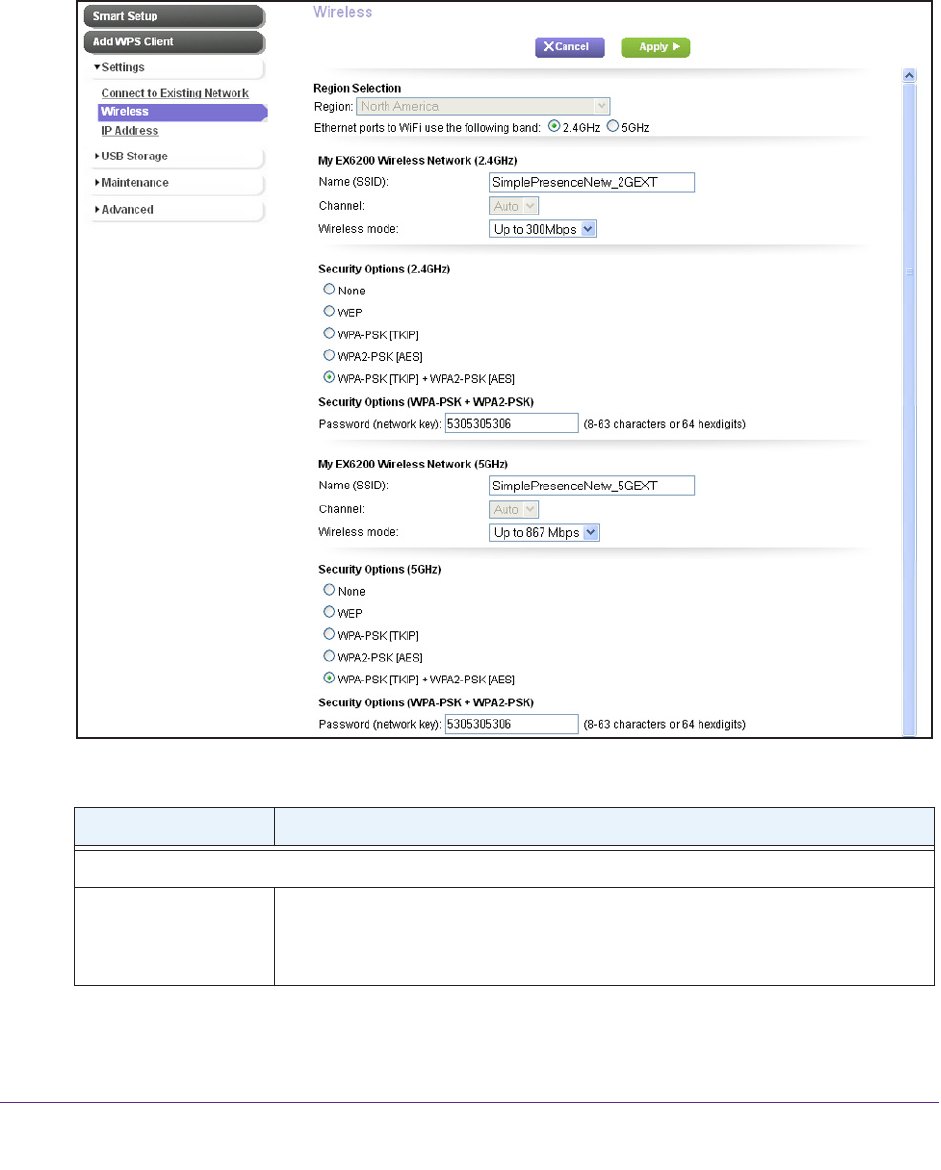Select WPA-PSK + WPA2-PSK mixed for 2.4GHz
This screenshot has height=1170, width=941.
329,378
